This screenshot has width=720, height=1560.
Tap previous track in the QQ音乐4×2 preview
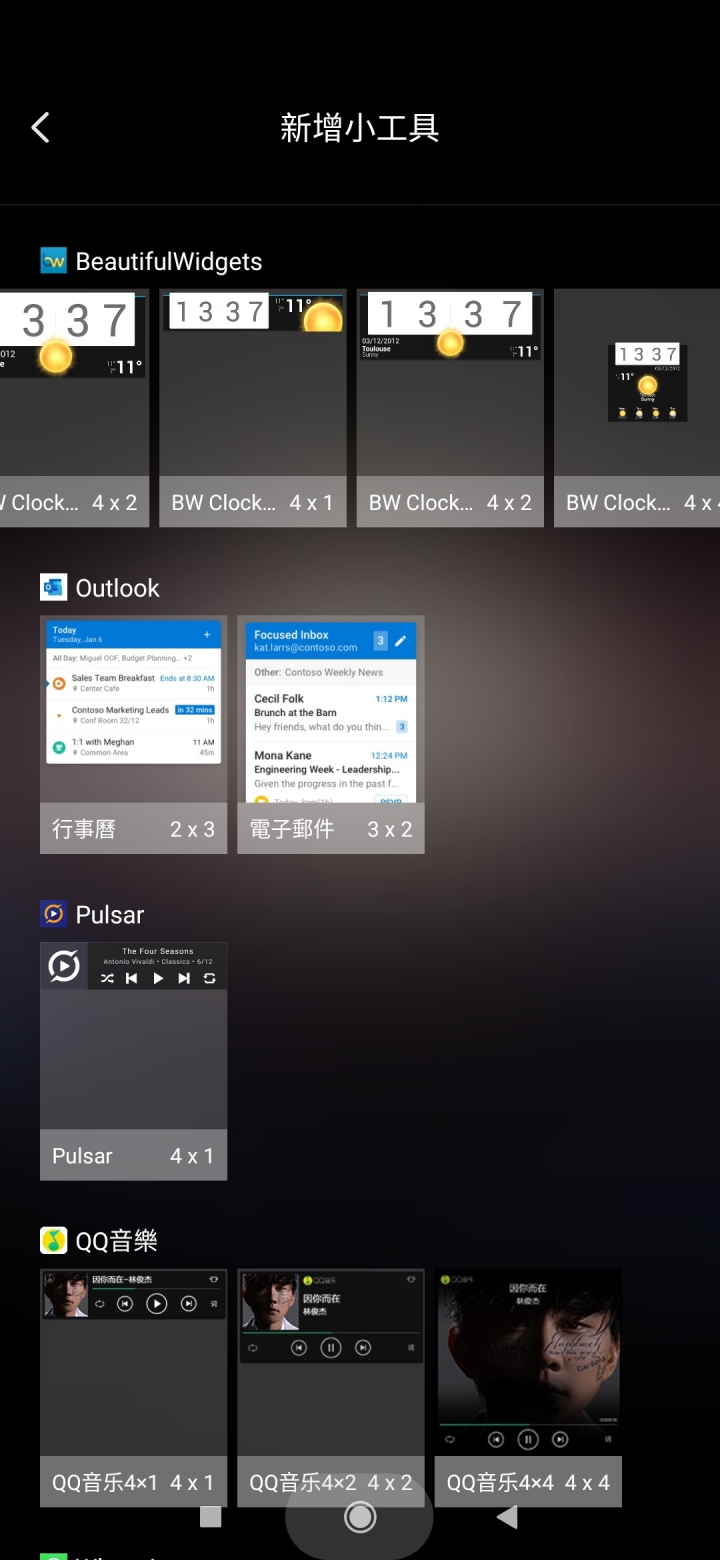pos(298,1348)
